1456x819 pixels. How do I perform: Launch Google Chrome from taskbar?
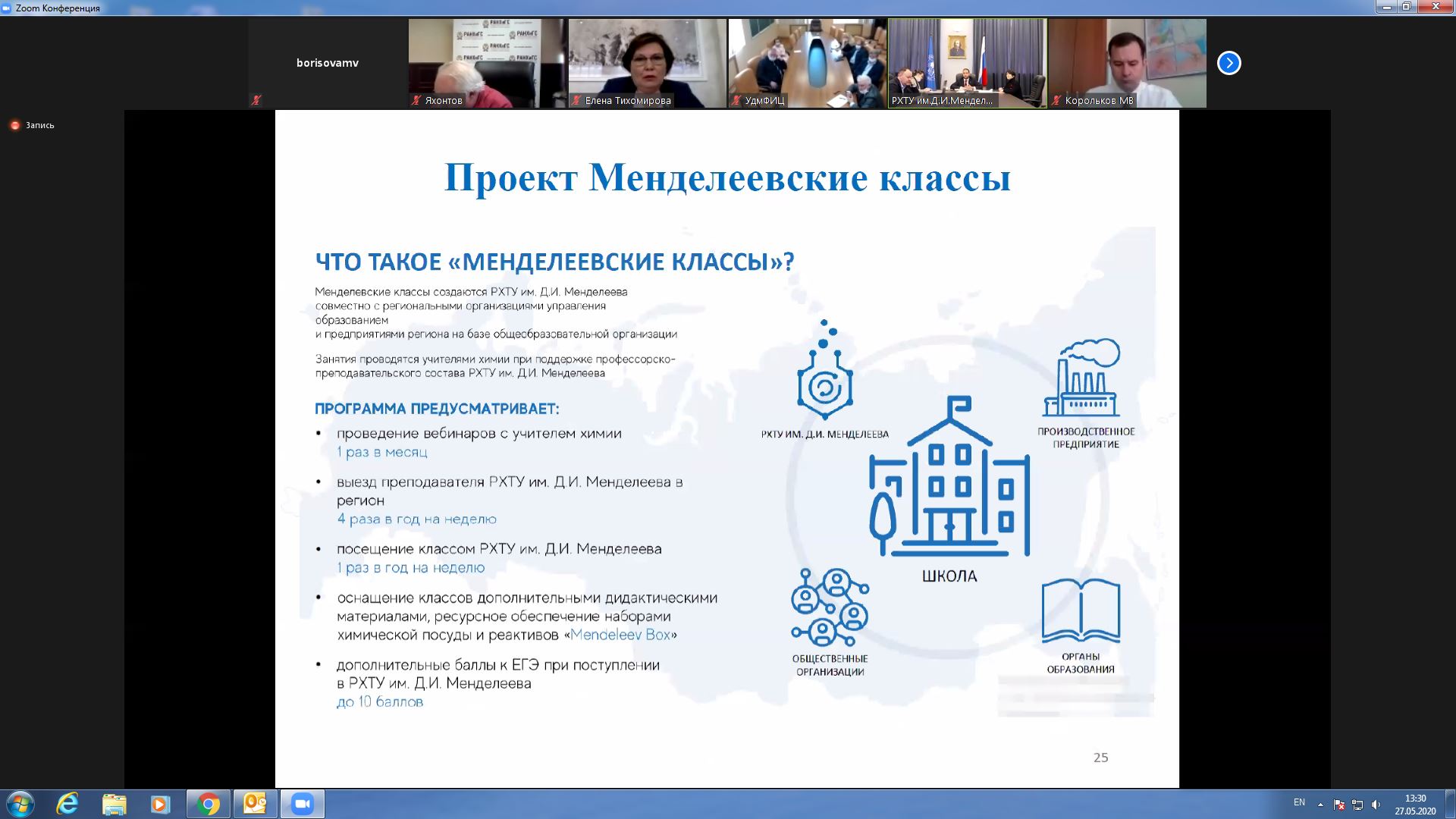point(208,804)
